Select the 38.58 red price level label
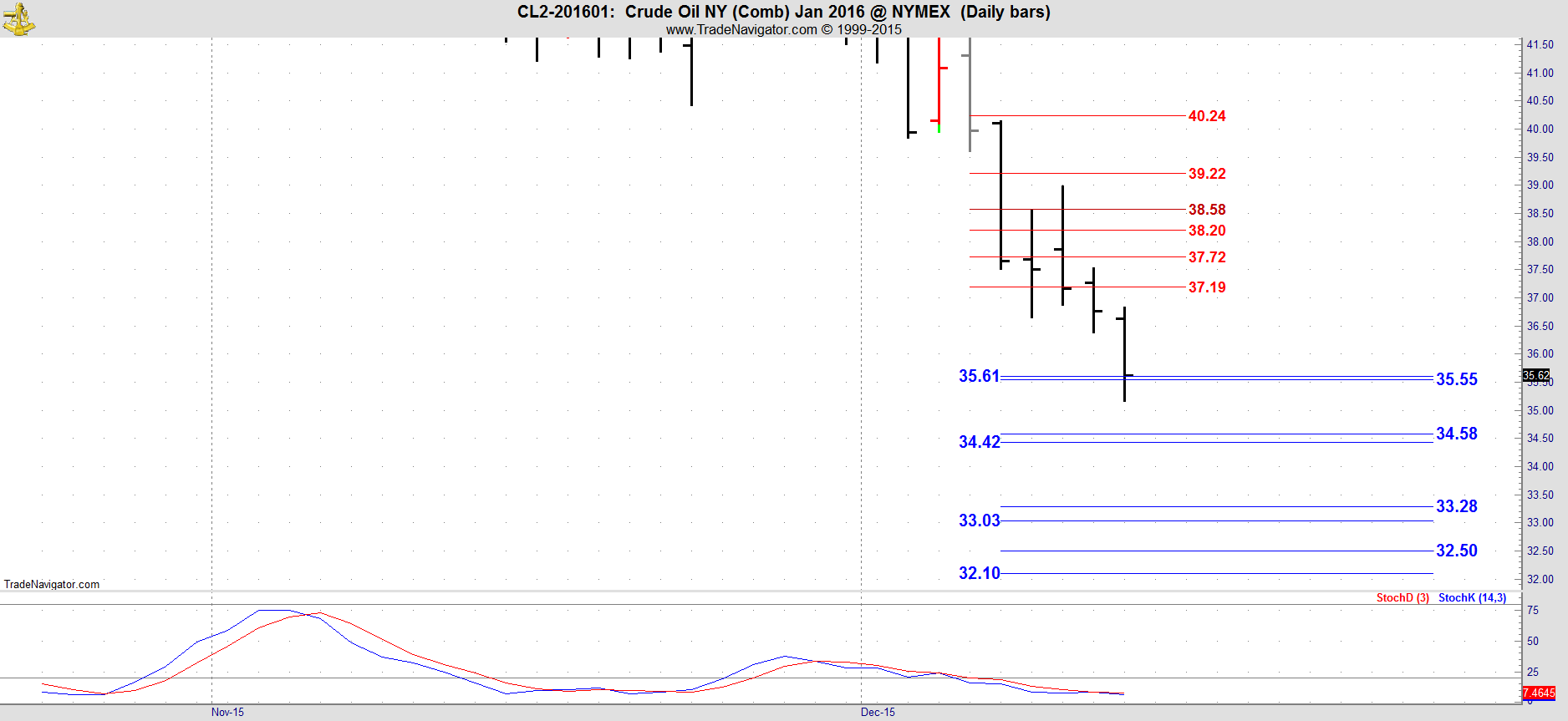Viewport: 1568px width, 721px height. tap(1206, 210)
